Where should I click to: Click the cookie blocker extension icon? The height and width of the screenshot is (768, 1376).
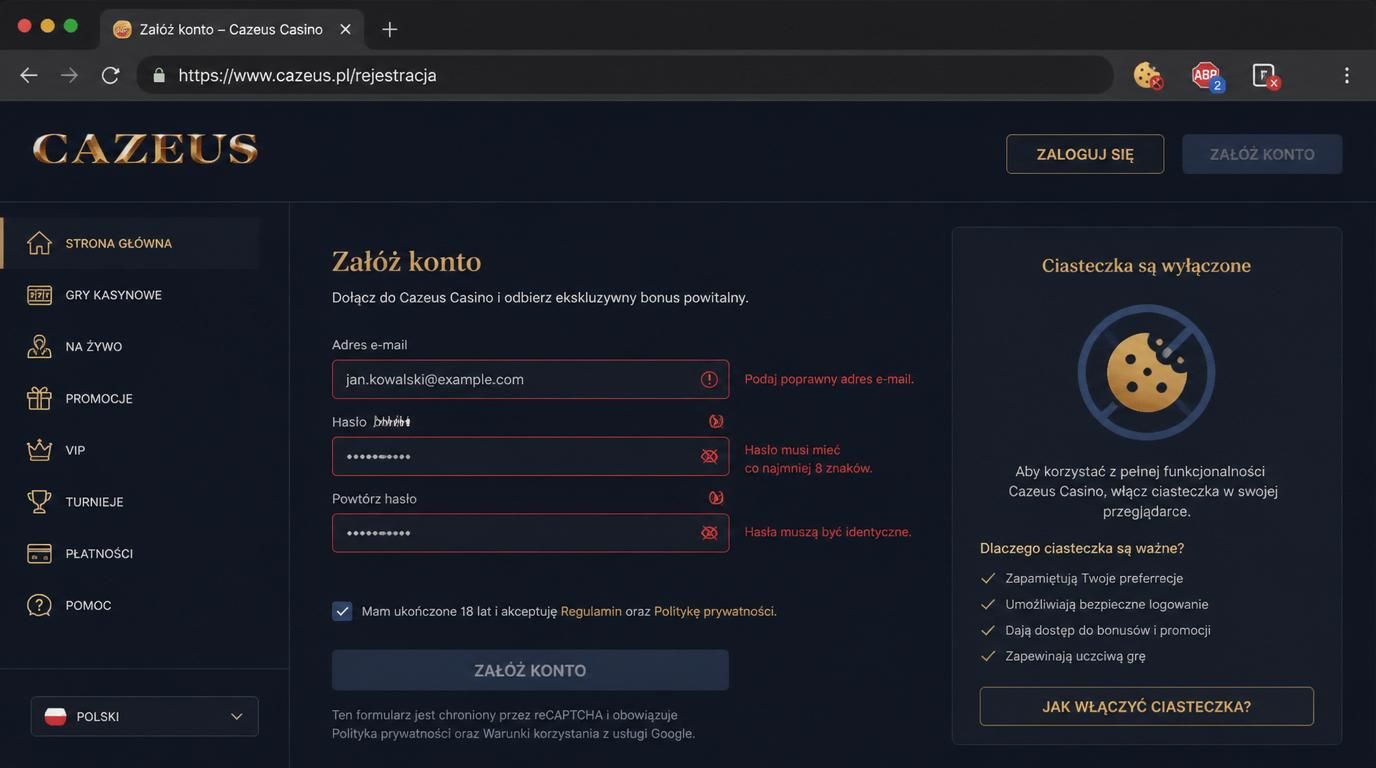tap(1147, 75)
